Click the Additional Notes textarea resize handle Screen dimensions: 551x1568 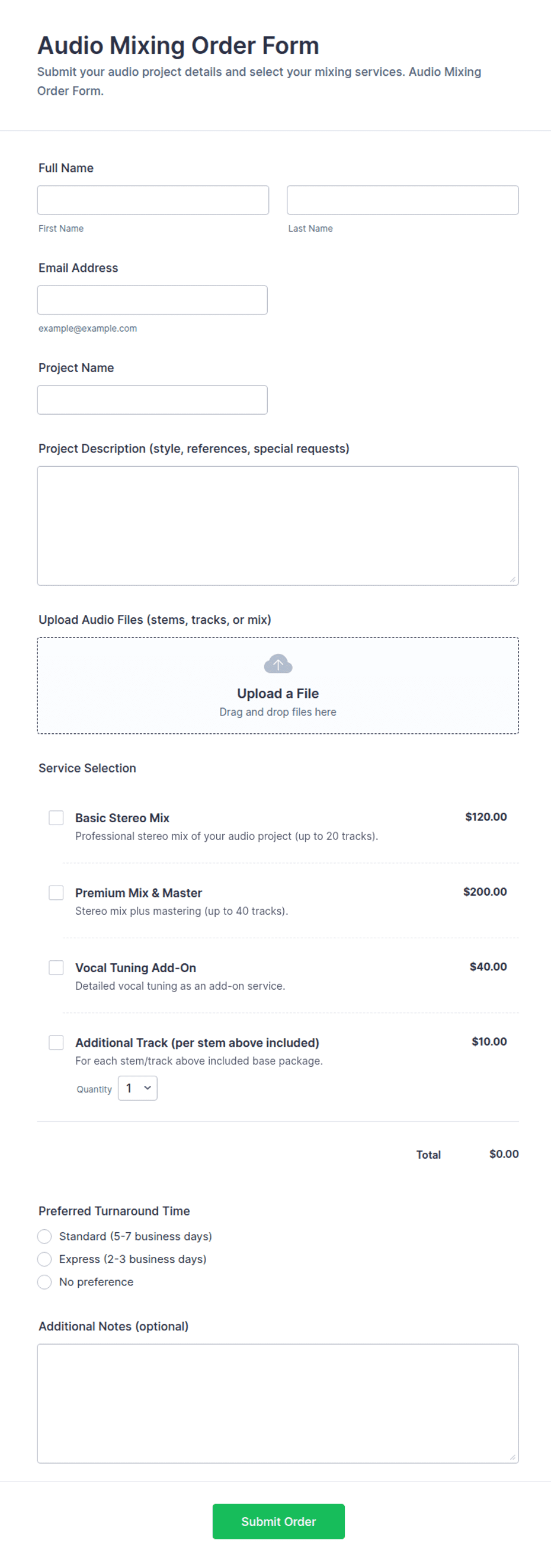coord(512,1457)
